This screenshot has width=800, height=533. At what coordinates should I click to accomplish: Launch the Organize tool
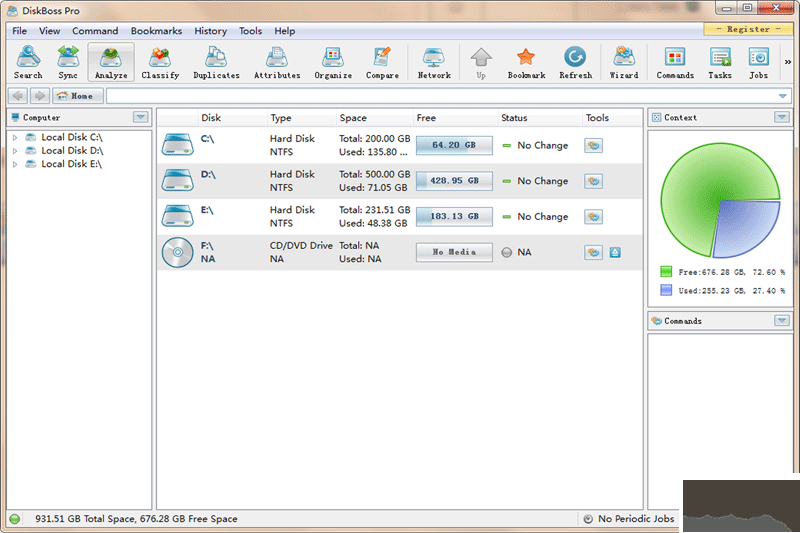(x=333, y=62)
